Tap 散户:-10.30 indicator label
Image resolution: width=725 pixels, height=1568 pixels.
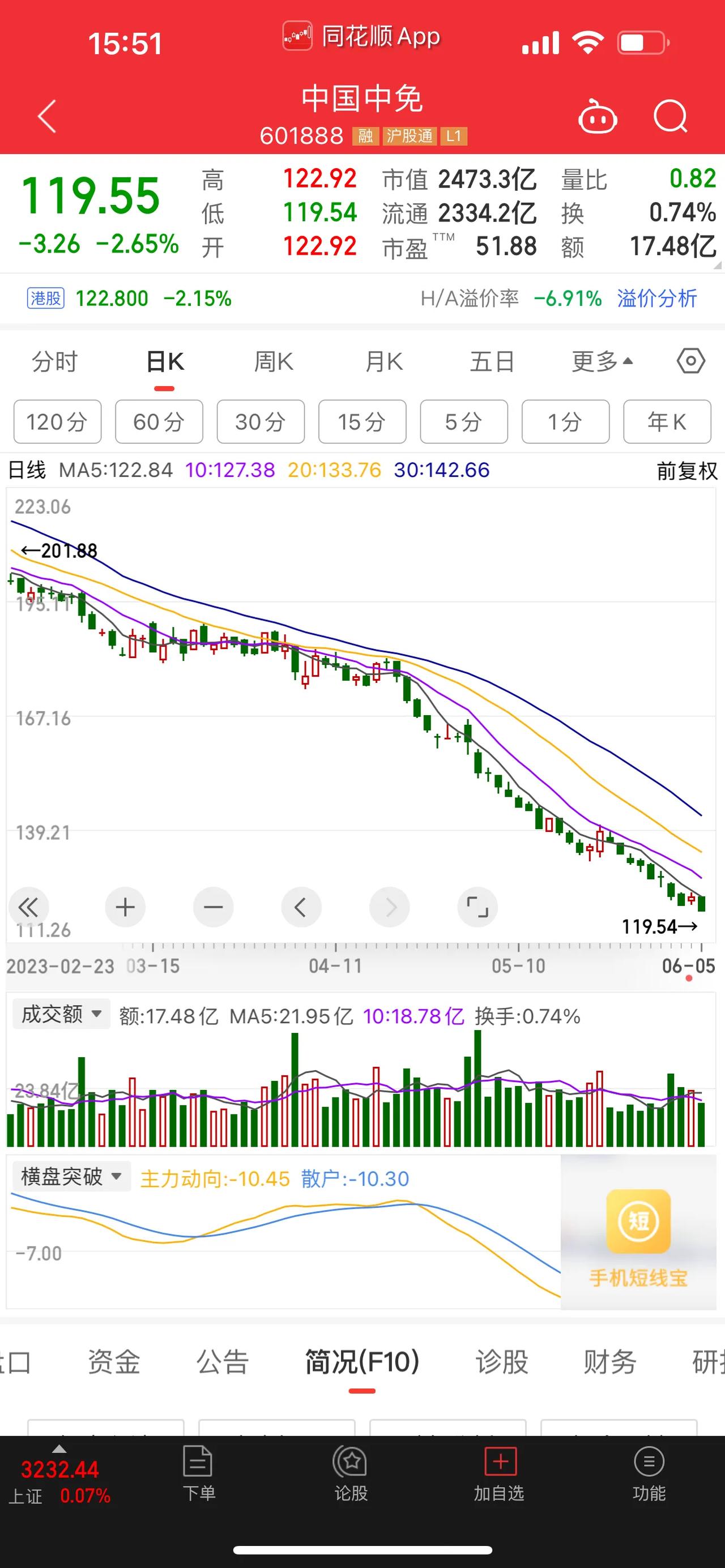click(355, 1179)
